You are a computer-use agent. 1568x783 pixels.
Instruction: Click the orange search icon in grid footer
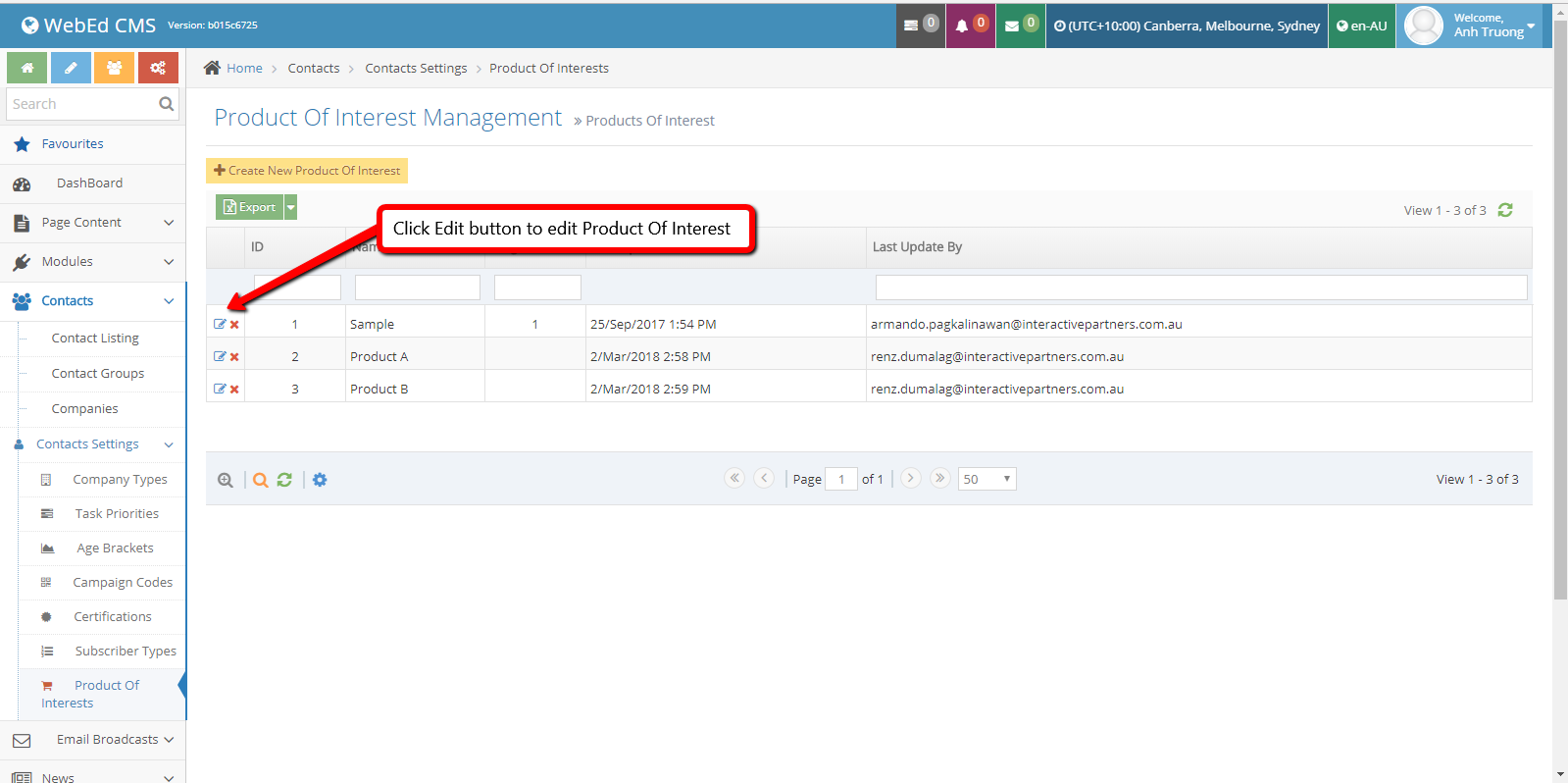pyautogui.click(x=260, y=480)
